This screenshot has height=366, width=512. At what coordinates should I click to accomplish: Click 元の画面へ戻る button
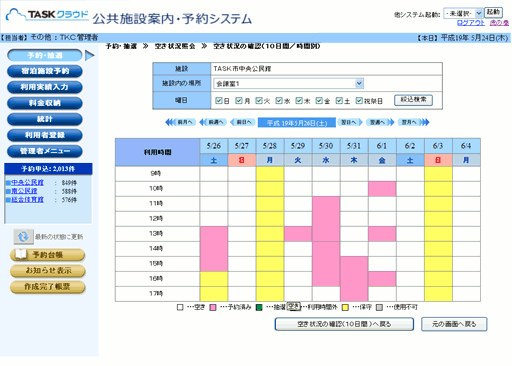[x=454, y=324]
